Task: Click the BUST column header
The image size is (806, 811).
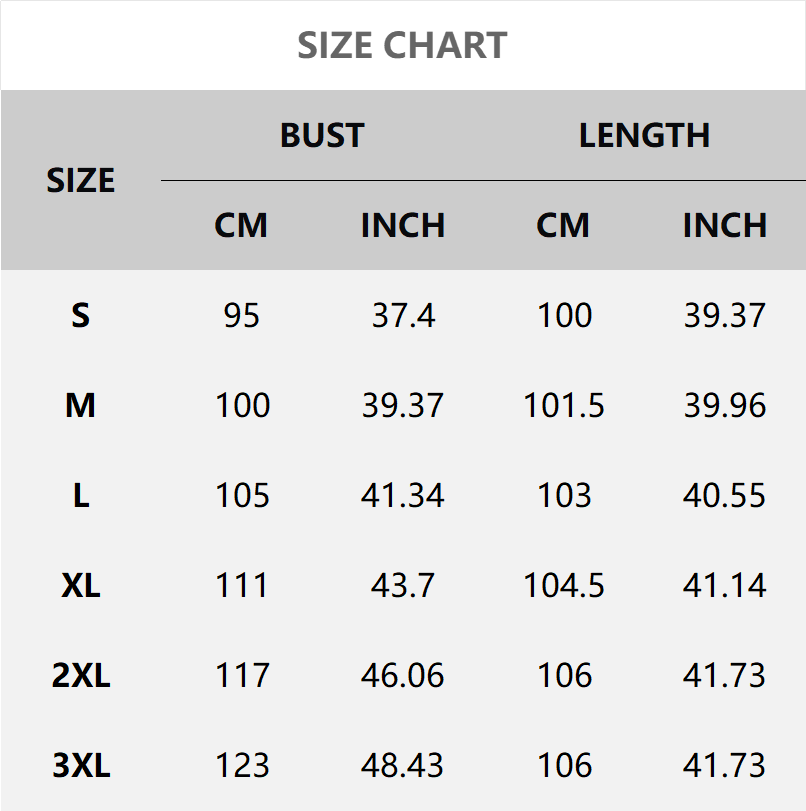Action: 322,135
